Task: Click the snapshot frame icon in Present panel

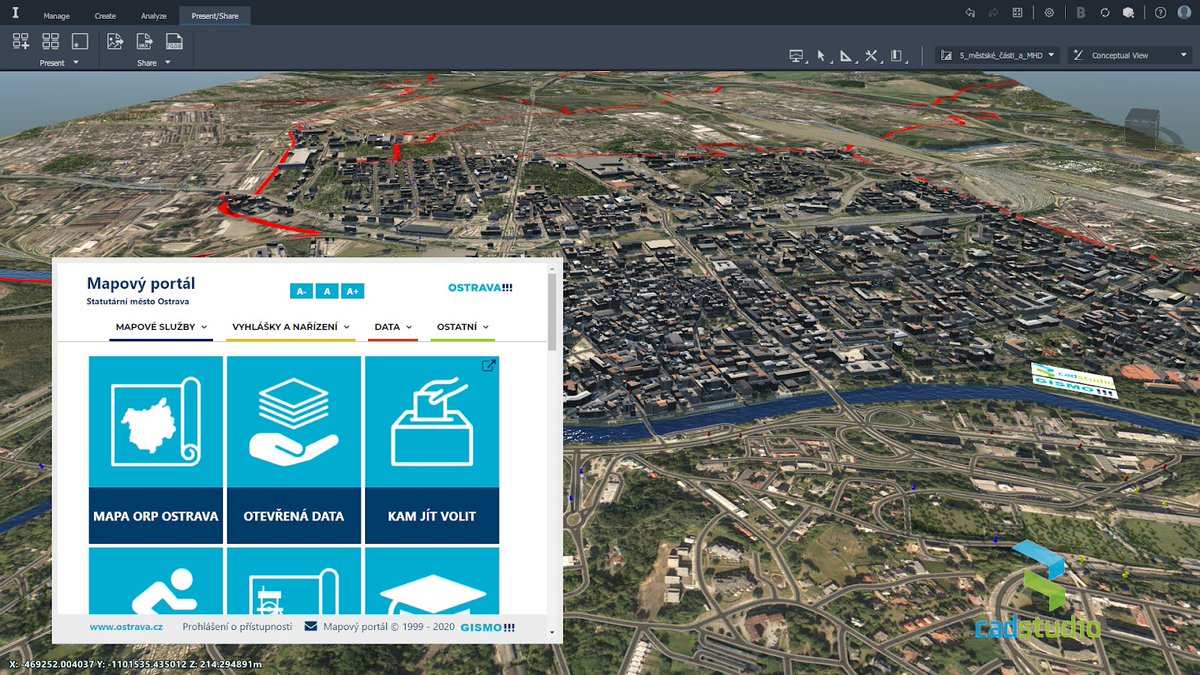Action: point(80,41)
